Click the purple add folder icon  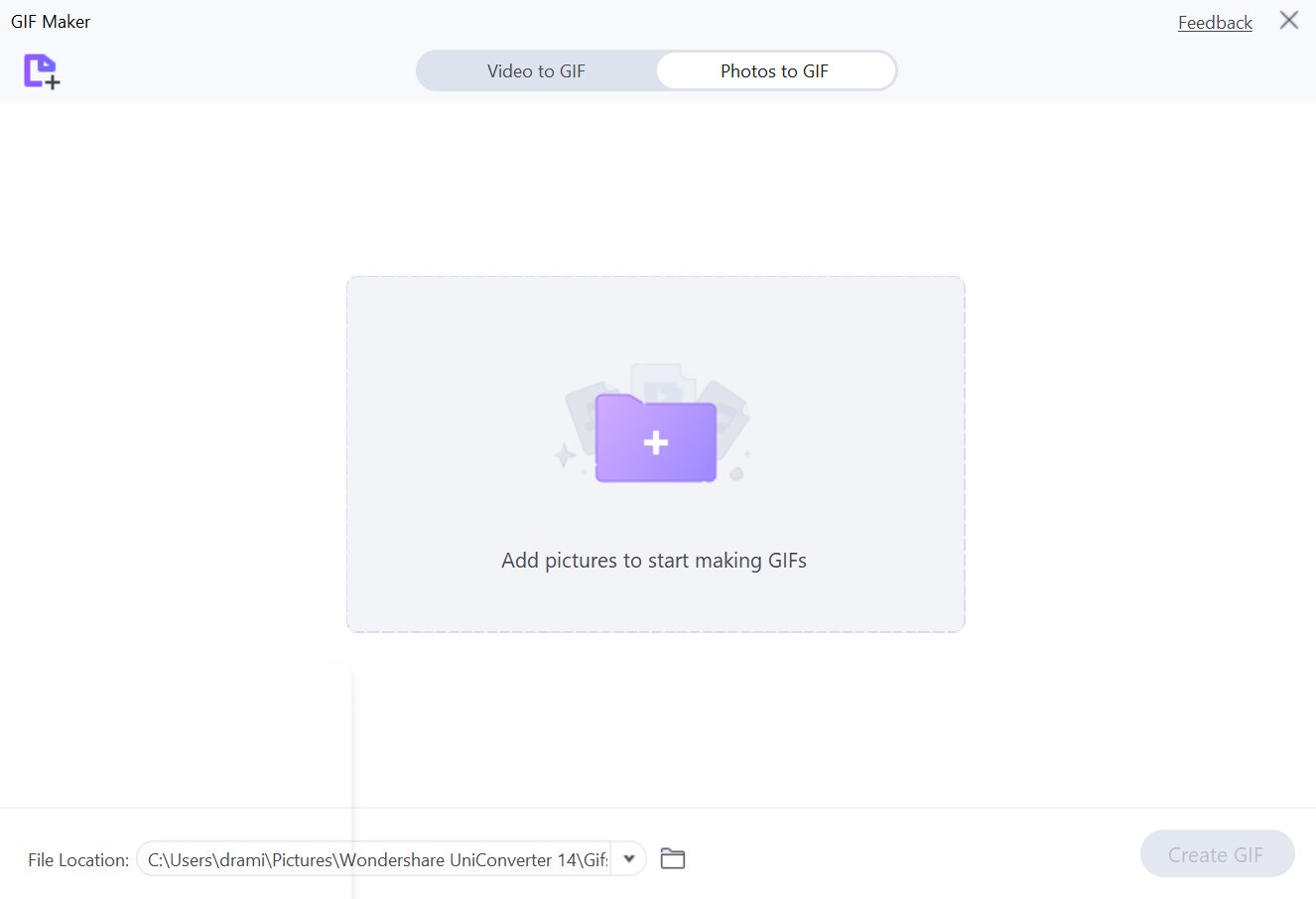coord(655,438)
